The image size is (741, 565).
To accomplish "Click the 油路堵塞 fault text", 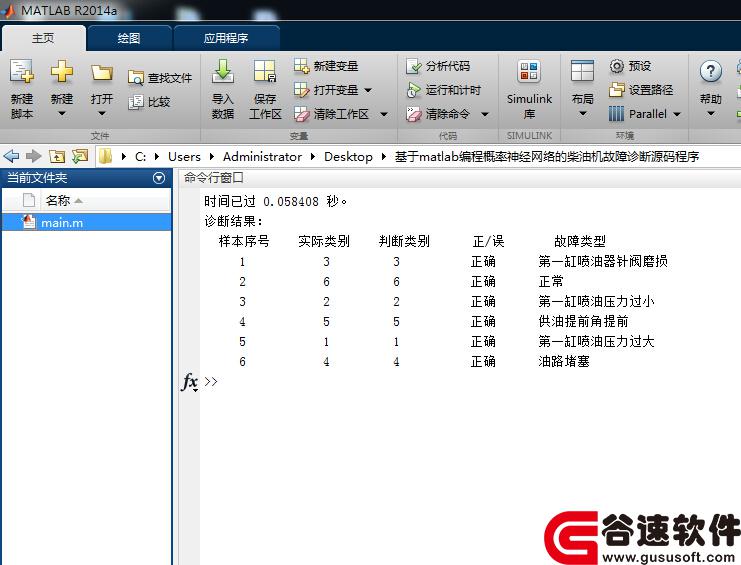I will tap(564, 362).
